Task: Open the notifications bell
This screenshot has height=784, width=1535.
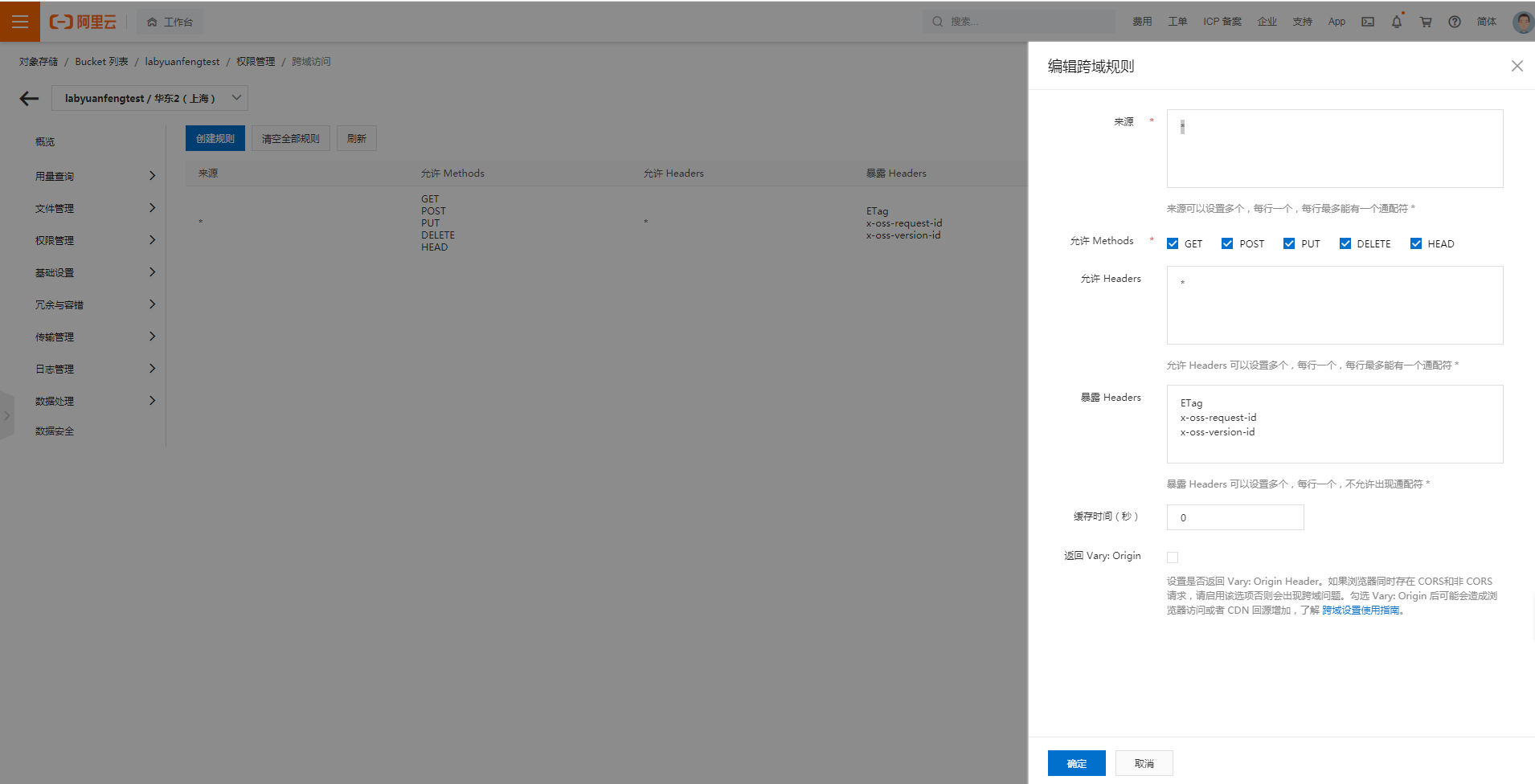Action: pos(1397,22)
